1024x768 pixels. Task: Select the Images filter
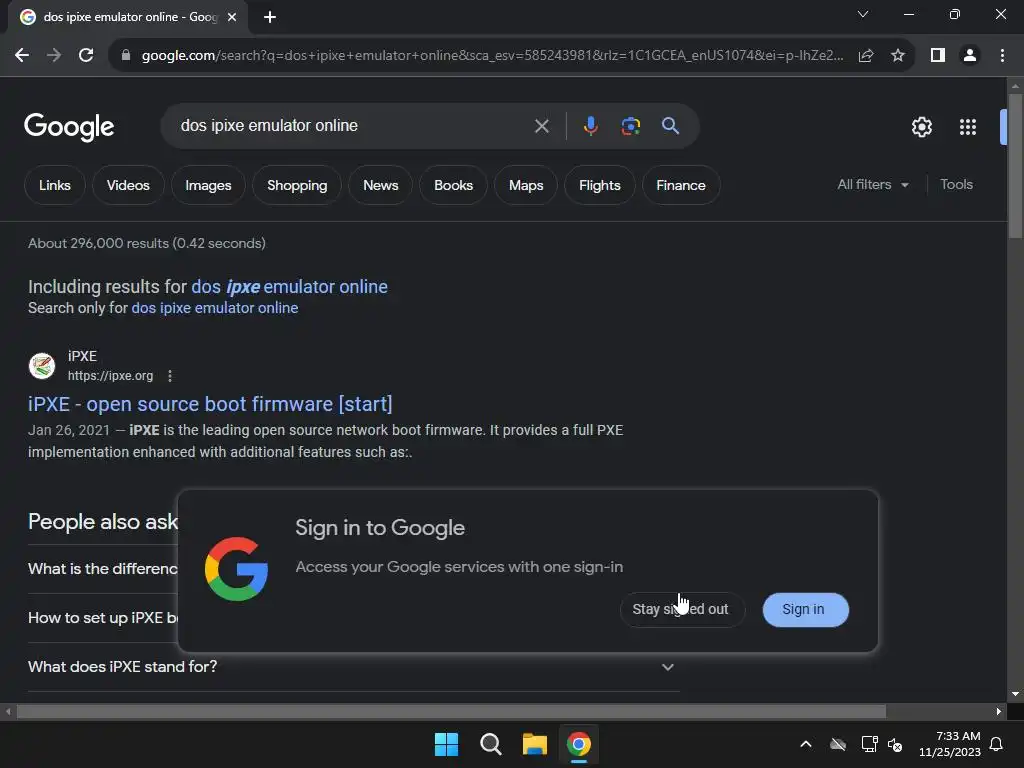[x=208, y=185]
